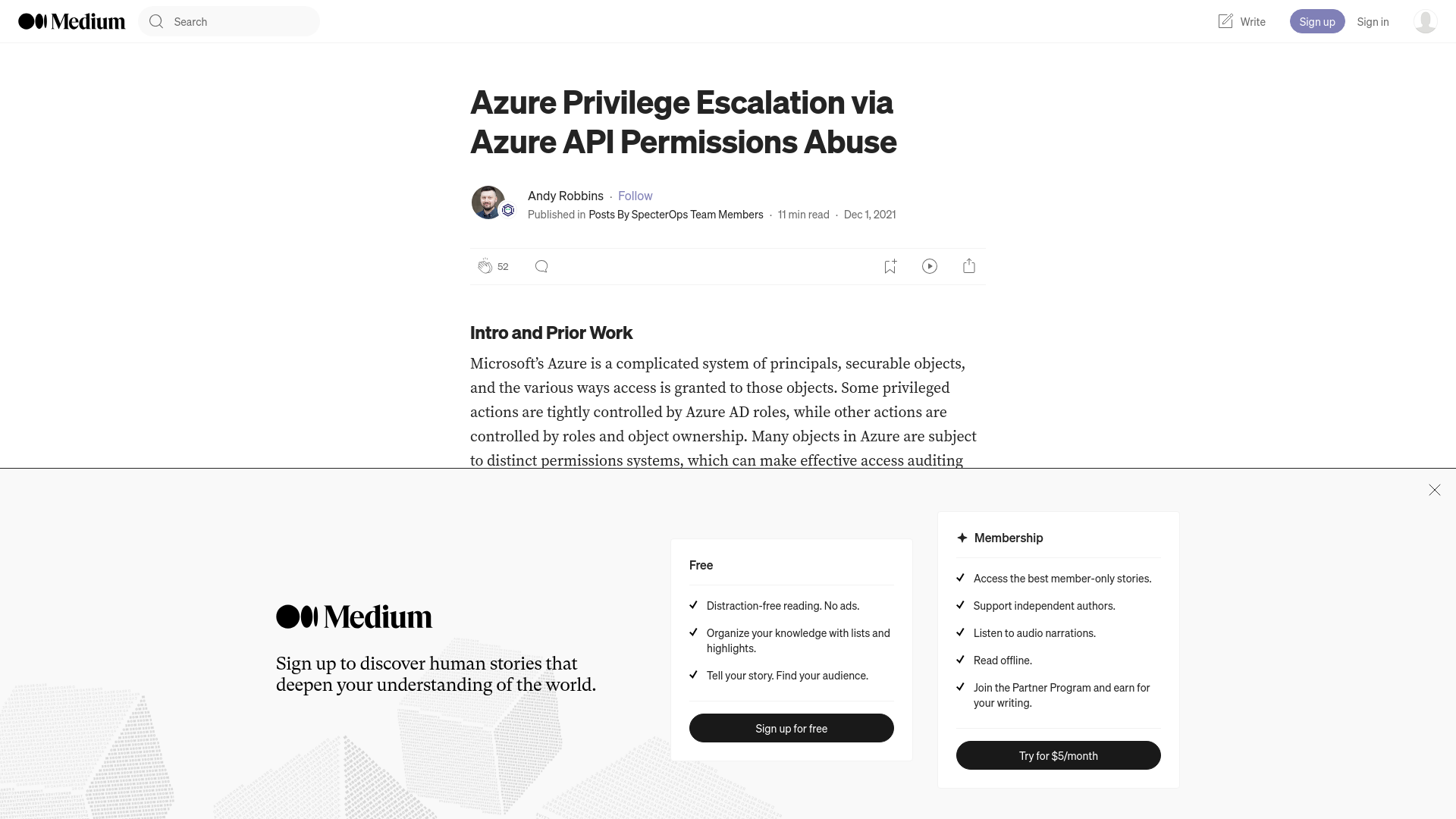Click Andy Robbins author profile link
This screenshot has height=819, width=1456.
[x=565, y=195]
